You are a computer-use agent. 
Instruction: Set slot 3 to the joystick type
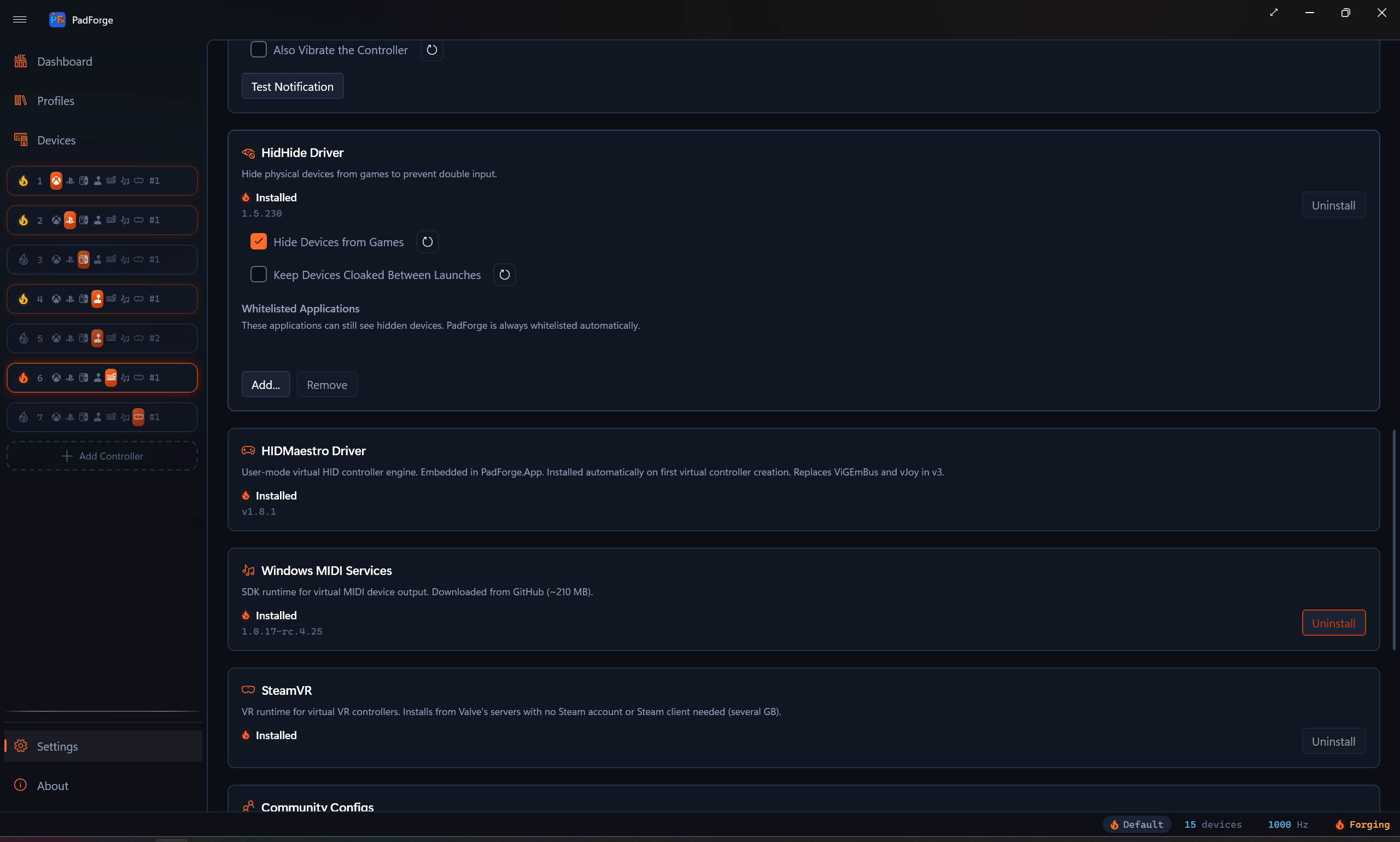click(x=97, y=259)
